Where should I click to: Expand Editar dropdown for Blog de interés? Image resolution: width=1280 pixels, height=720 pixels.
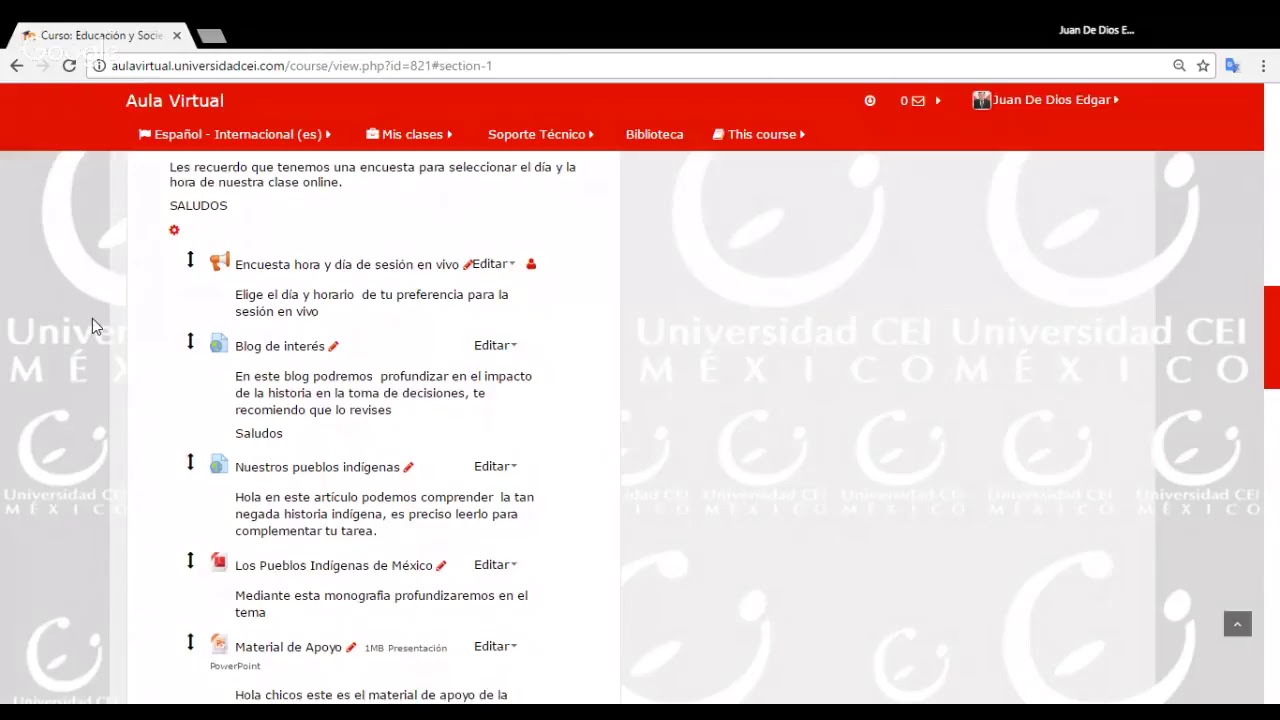click(x=495, y=345)
